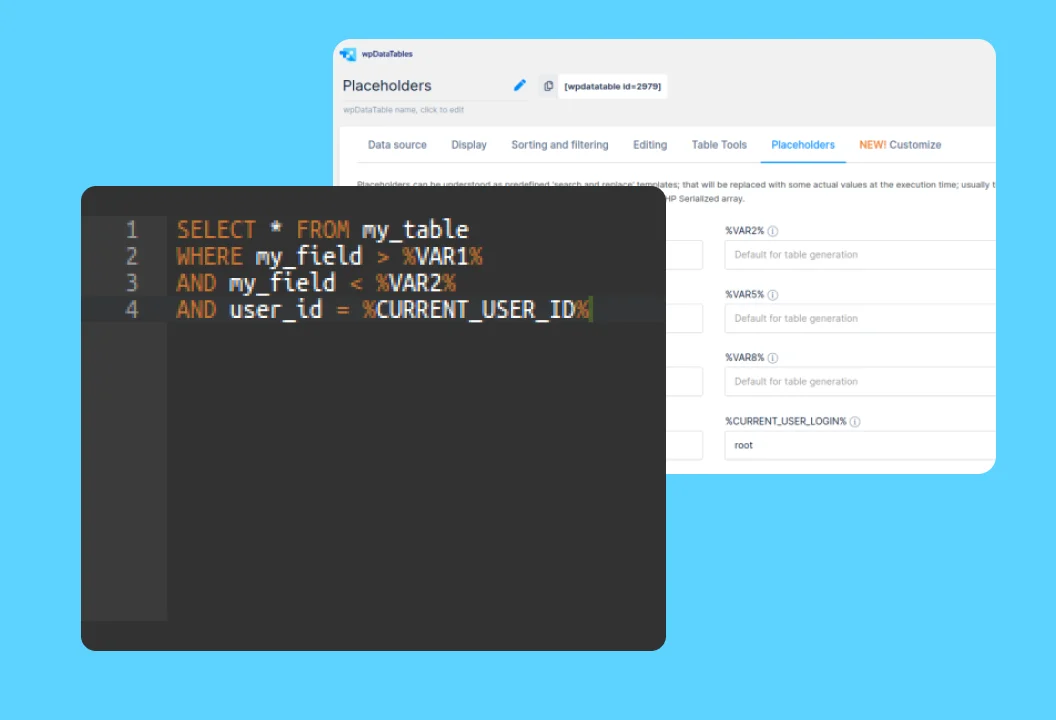Click the Placeholders table name to edit

388,86
